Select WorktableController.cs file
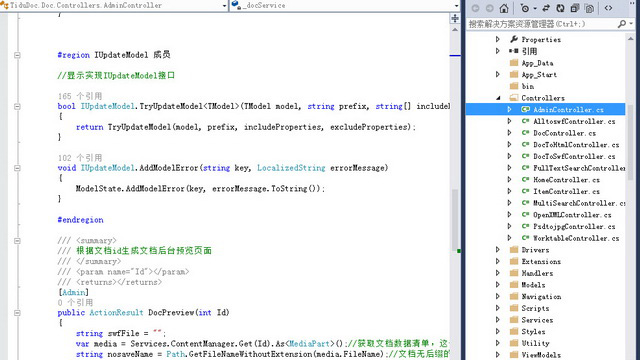Image resolution: width=640 pixels, height=360 pixels. pos(576,238)
